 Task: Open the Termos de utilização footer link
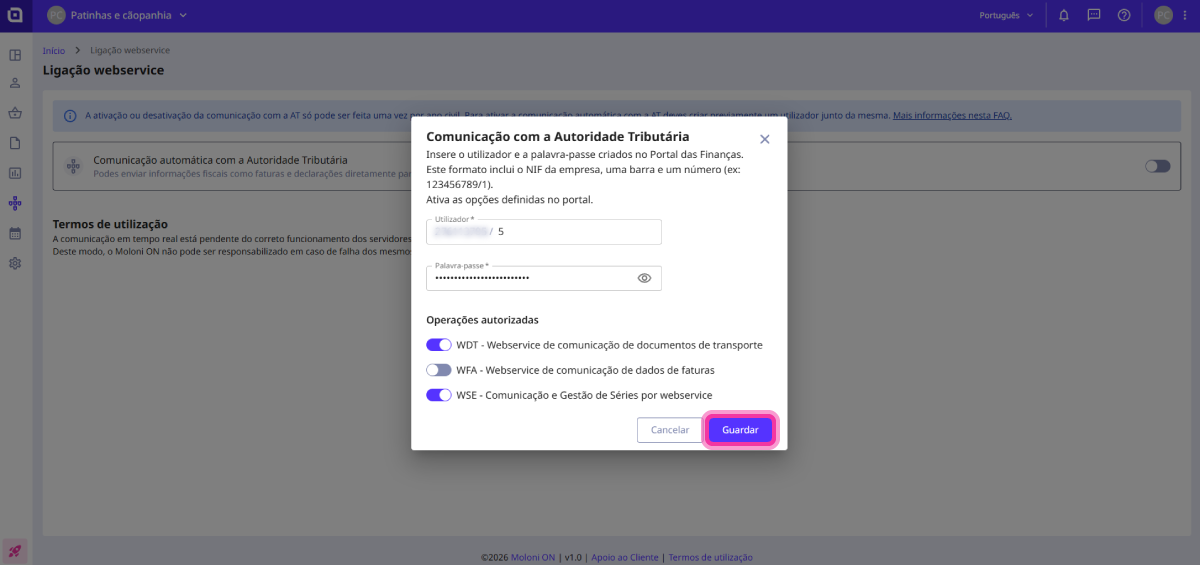pos(710,557)
